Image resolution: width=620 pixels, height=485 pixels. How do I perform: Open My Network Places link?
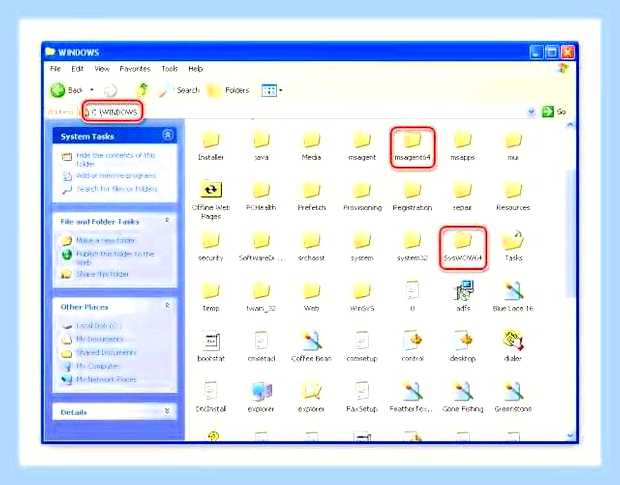[x=106, y=379]
